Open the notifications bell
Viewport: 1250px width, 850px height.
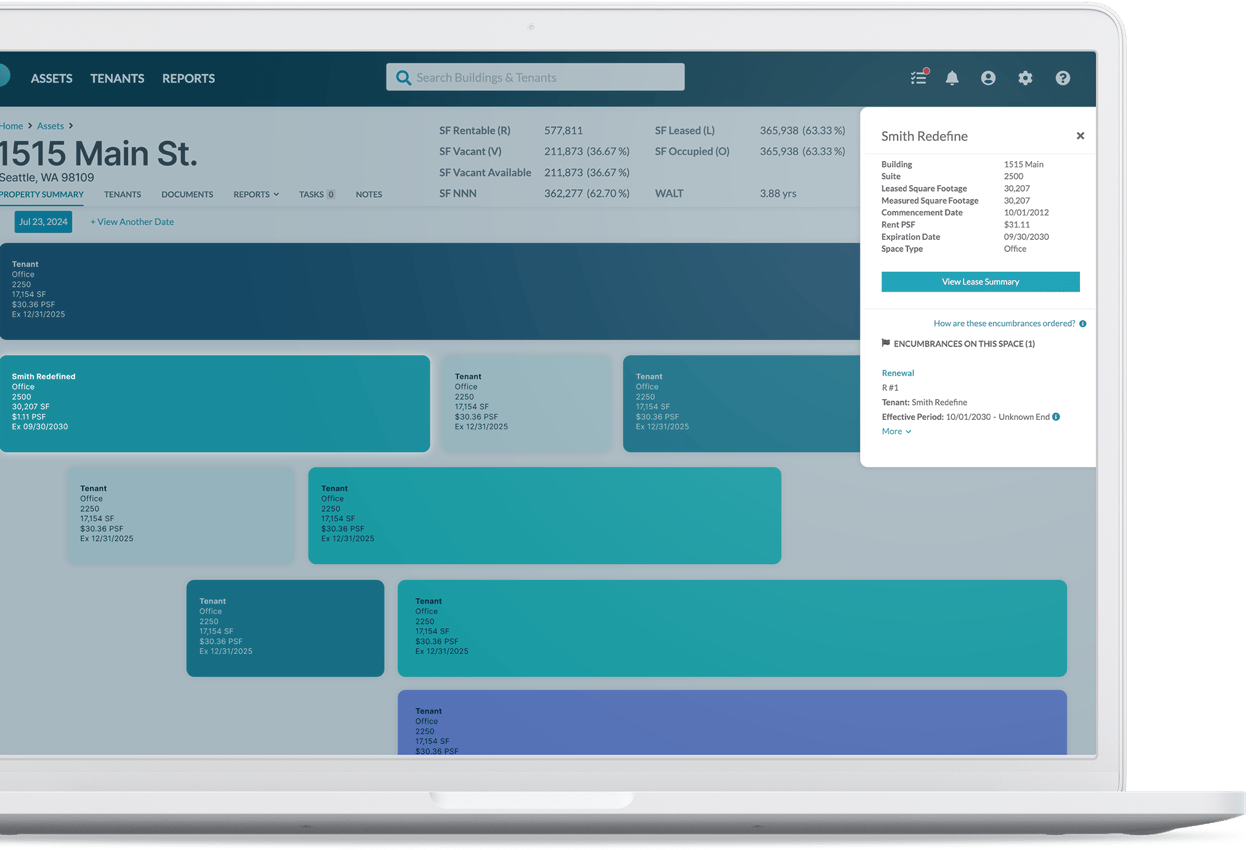click(952, 78)
